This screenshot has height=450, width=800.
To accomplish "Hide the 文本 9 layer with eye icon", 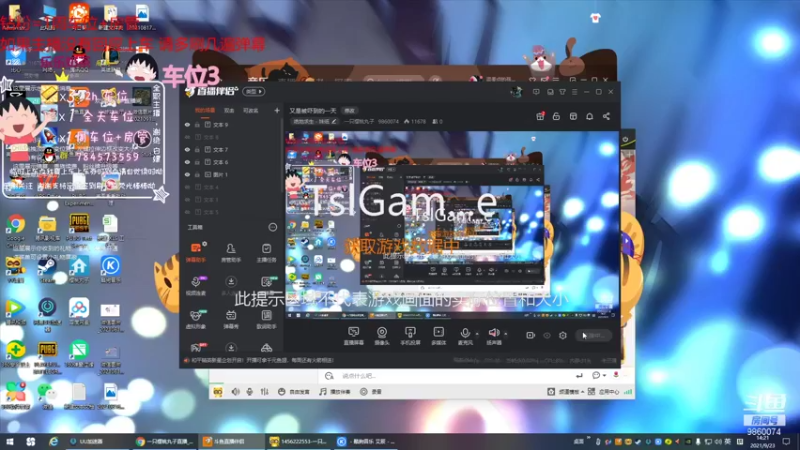I will pyautogui.click(x=187, y=124).
